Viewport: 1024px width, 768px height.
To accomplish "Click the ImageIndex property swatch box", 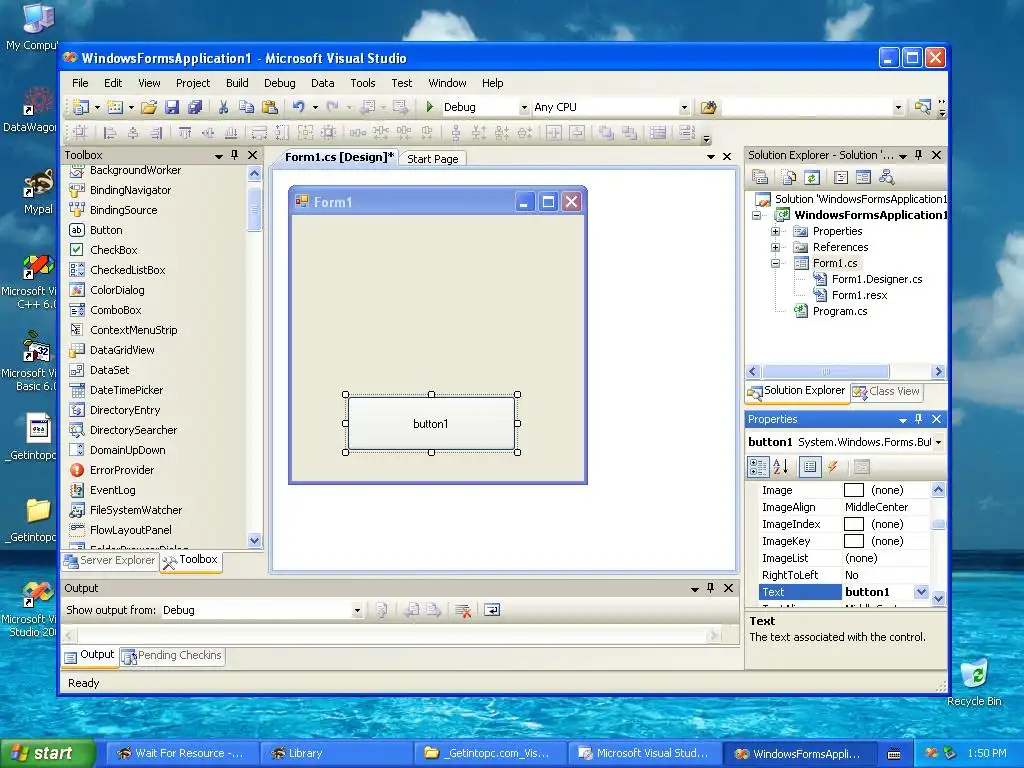I will 854,524.
